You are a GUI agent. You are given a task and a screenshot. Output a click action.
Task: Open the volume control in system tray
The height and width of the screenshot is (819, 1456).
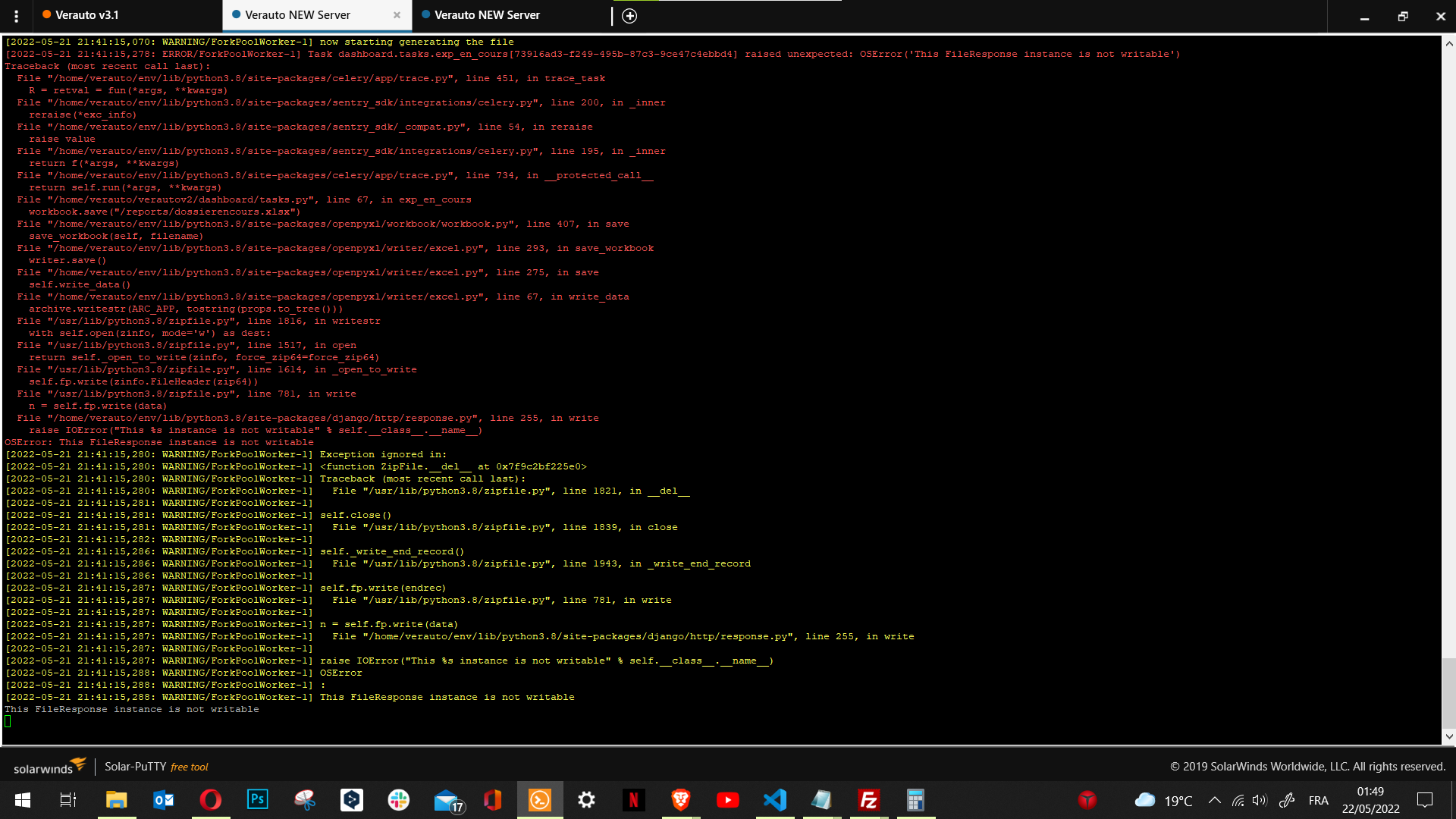tap(1260, 800)
